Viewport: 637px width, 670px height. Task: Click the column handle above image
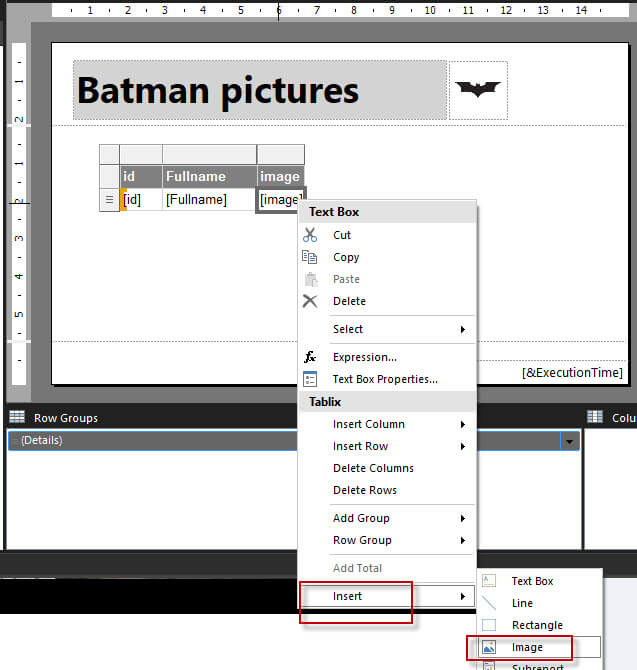tap(281, 154)
